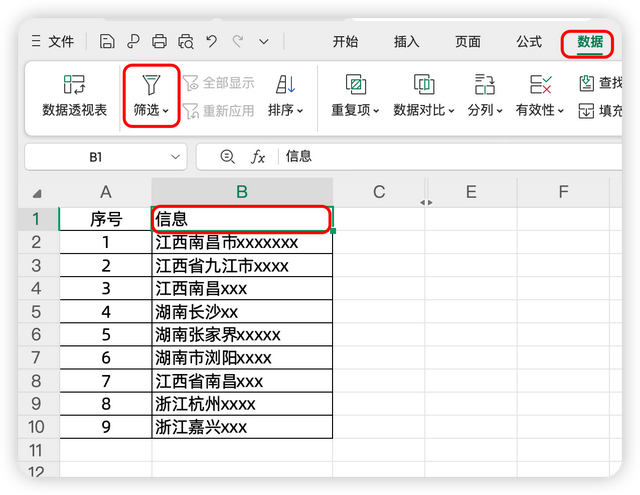Click the print icon

pos(159,41)
